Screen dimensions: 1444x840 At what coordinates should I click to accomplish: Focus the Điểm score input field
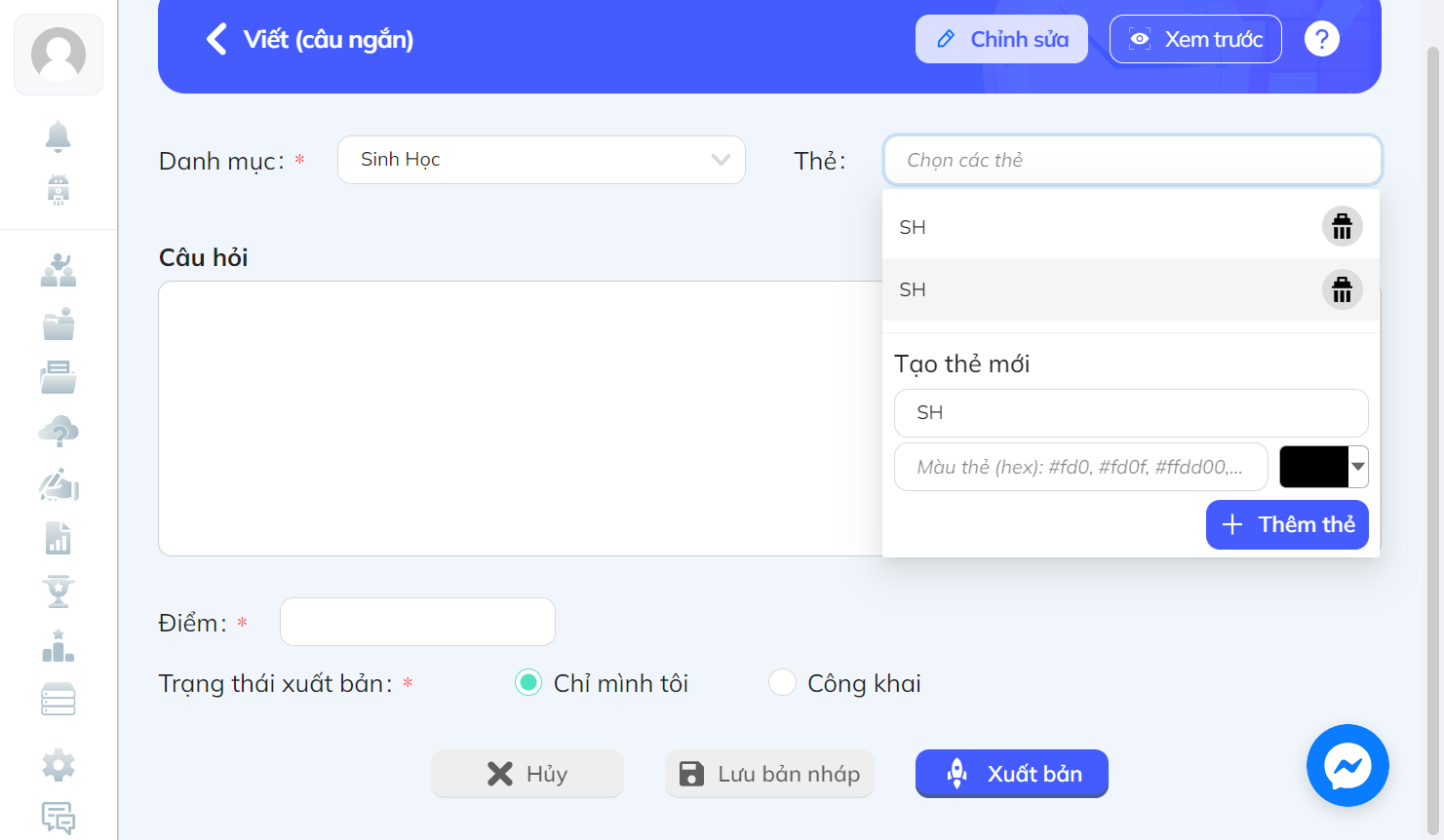coord(417,622)
